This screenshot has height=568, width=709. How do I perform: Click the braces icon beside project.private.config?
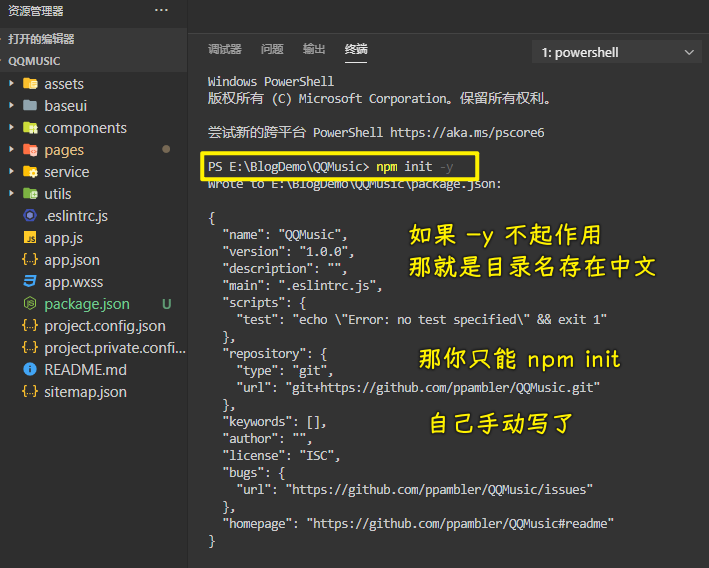pyautogui.click(x=30, y=347)
